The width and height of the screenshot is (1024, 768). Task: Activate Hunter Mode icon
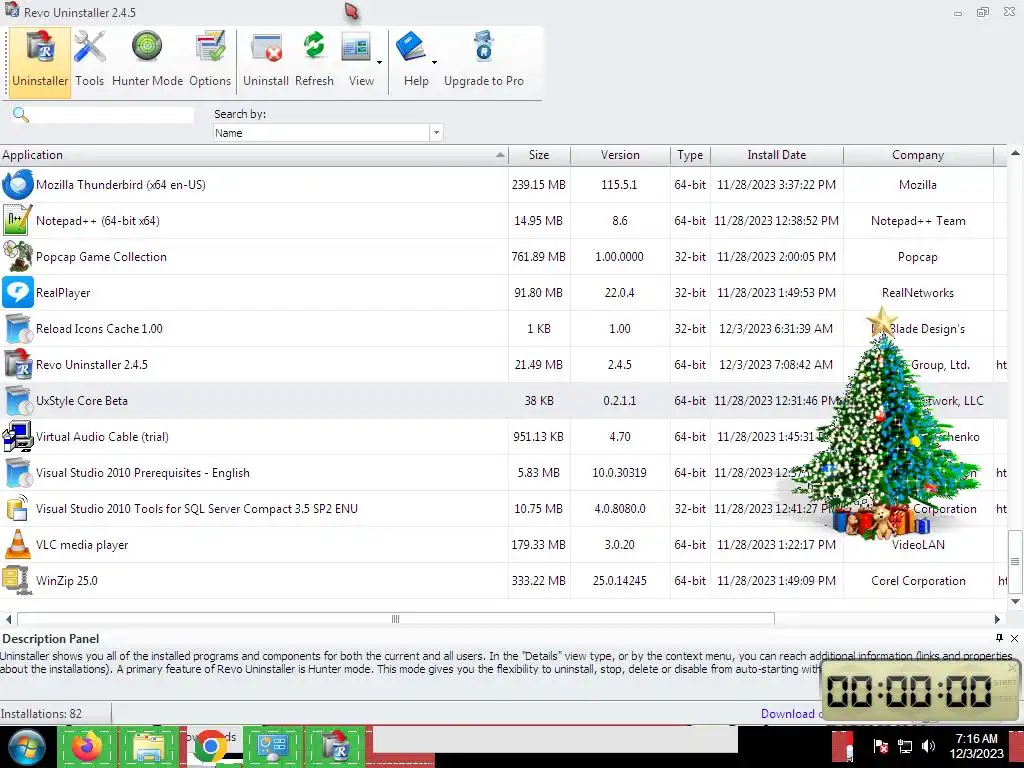point(147,48)
